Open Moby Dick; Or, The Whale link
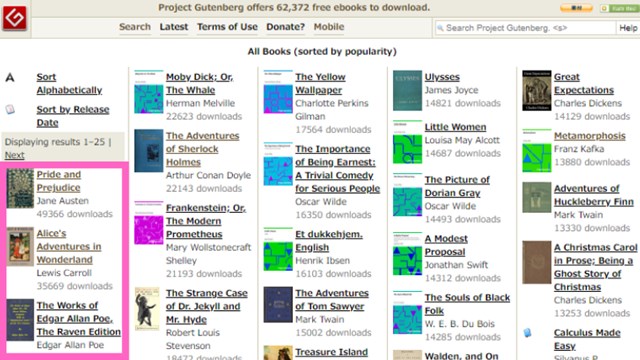Viewport: 640px width, 360px height. pyautogui.click(x=199, y=83)
